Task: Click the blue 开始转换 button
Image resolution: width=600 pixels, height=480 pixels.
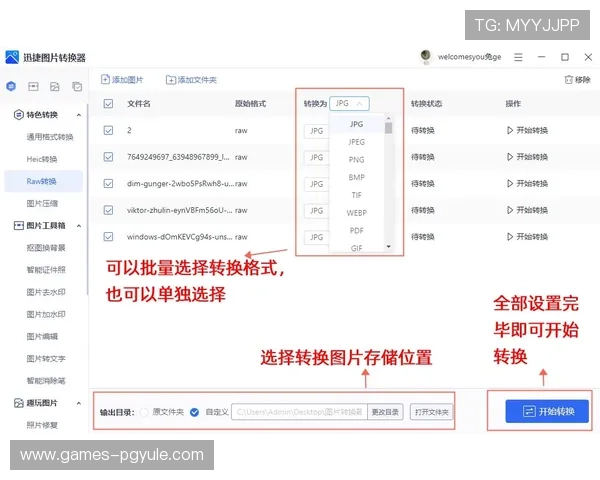Action: point(547,411)
